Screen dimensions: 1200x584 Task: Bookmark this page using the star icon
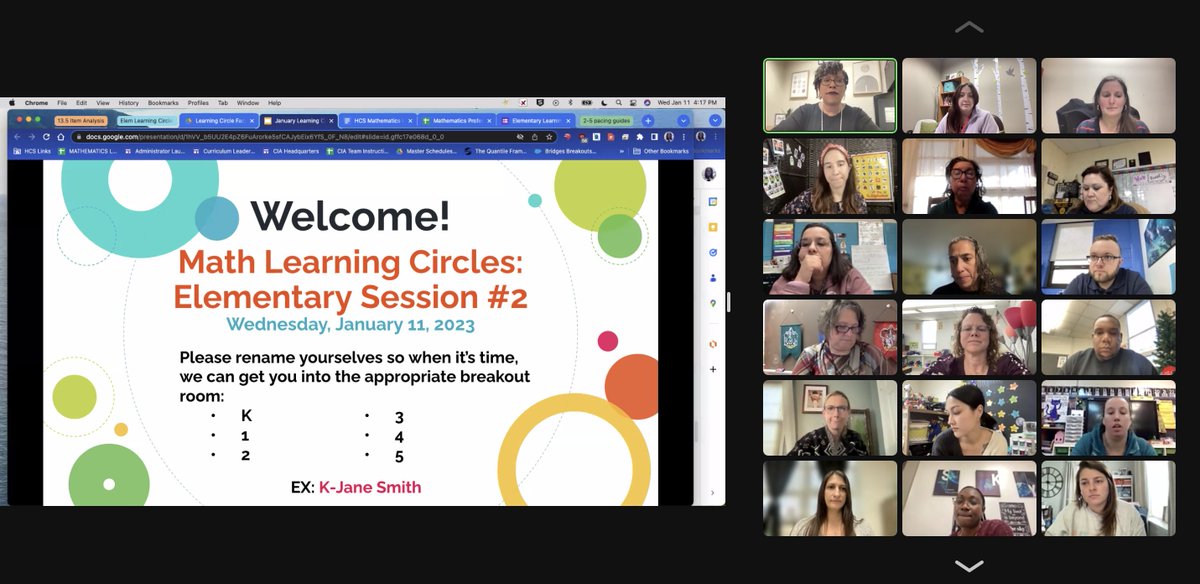point(549,136)
